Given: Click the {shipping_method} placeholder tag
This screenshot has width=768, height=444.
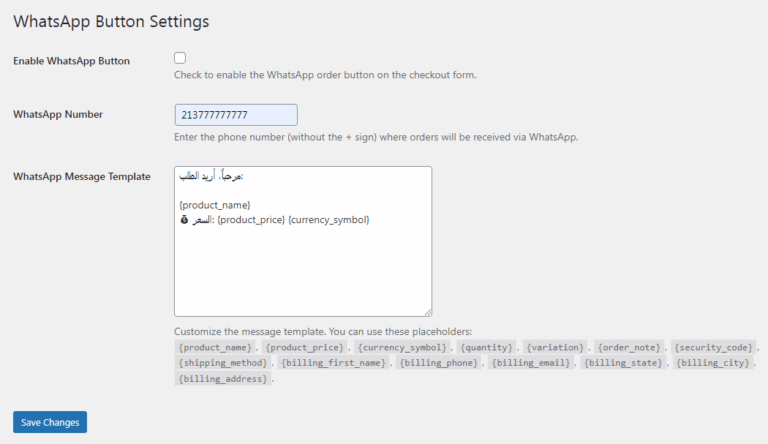Looking at the screenshot, I should pos(223,363).
